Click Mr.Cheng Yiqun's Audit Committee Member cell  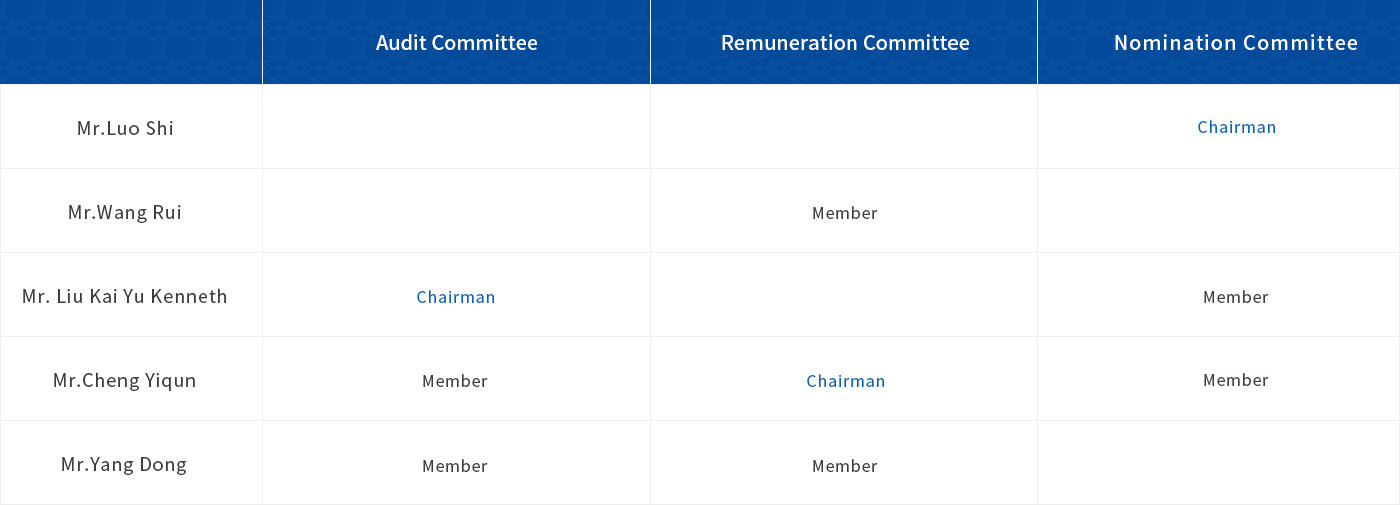(455, 381)
